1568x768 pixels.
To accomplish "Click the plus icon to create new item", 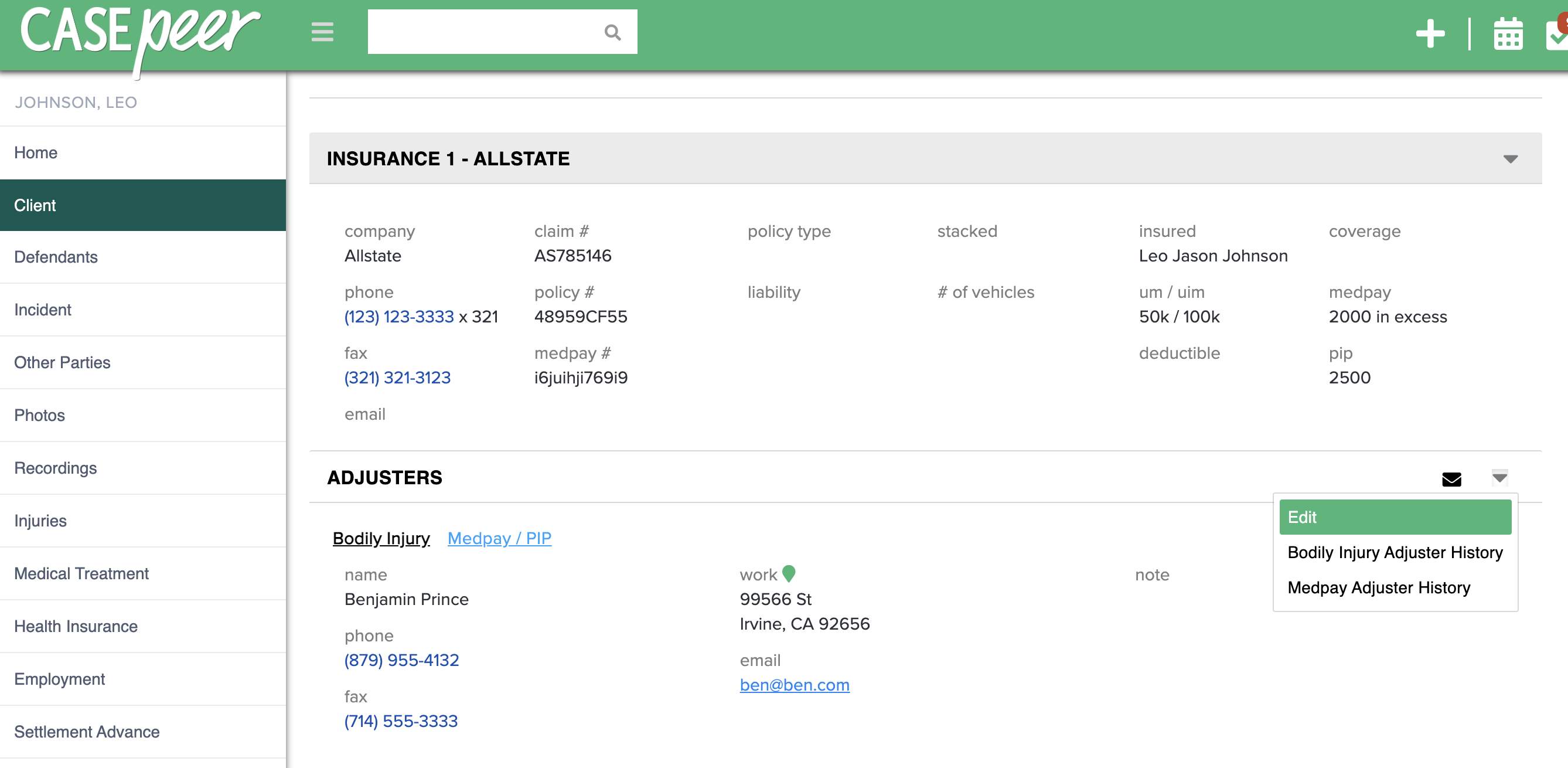I will pyautogui.click(x=1430, y=33).
